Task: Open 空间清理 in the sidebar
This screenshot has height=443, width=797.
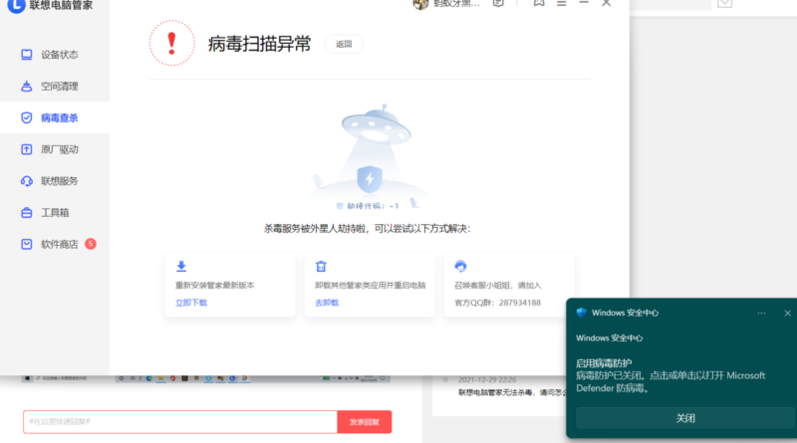Action: (x=58, y=86)
